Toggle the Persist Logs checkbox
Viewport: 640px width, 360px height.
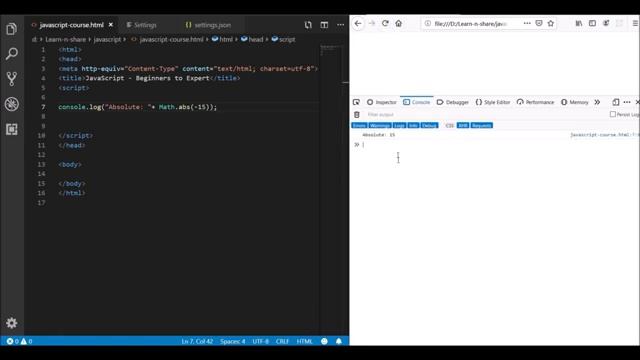click(613, 115)
